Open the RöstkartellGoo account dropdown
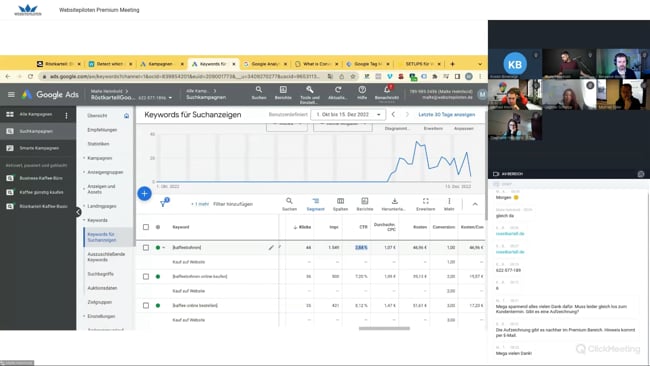Viewport: 650px width, 366px height. coord(131,97)
